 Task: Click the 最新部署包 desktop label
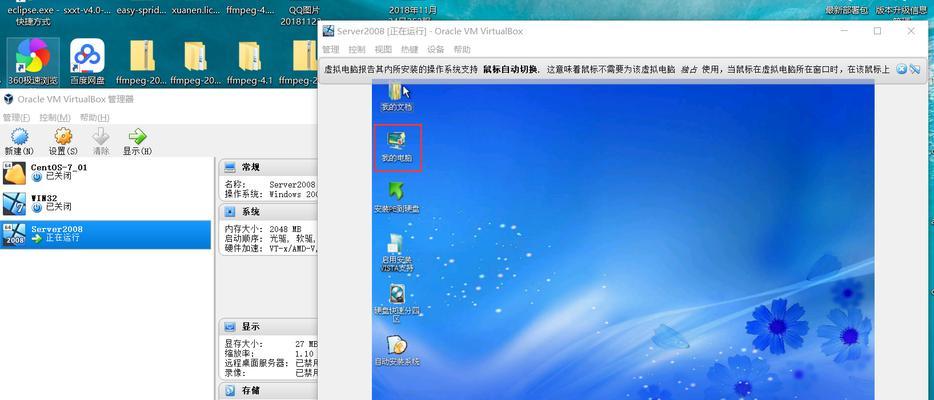point(846,10)
